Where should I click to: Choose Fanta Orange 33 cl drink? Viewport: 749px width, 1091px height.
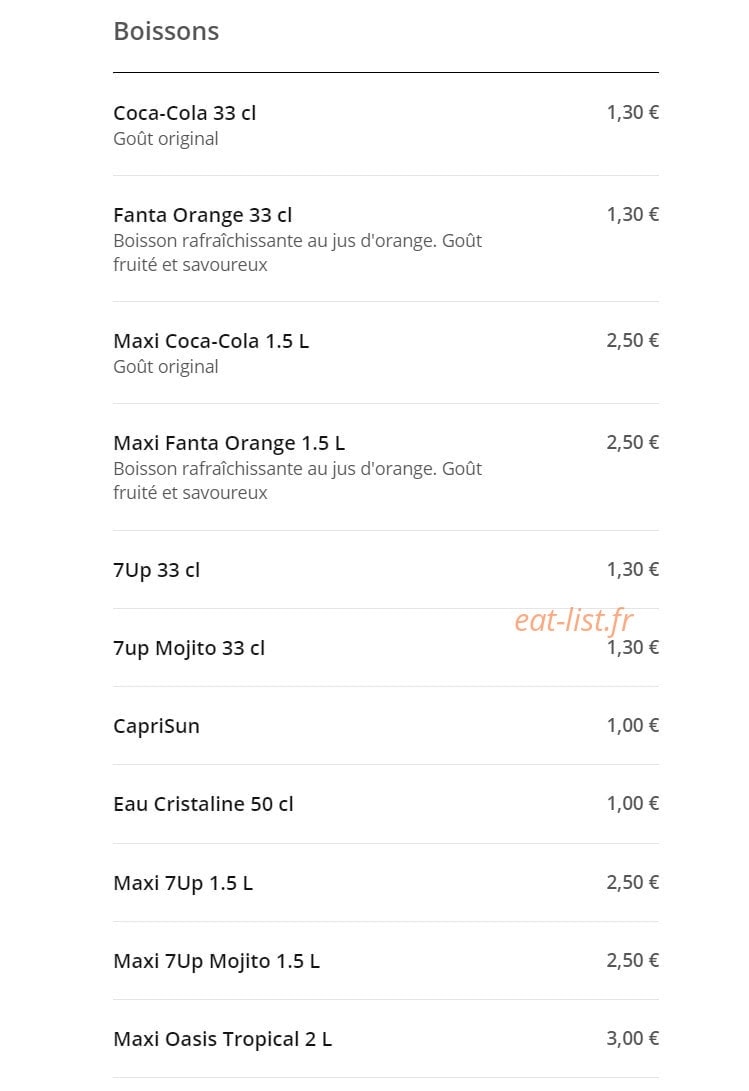point(386,239)
